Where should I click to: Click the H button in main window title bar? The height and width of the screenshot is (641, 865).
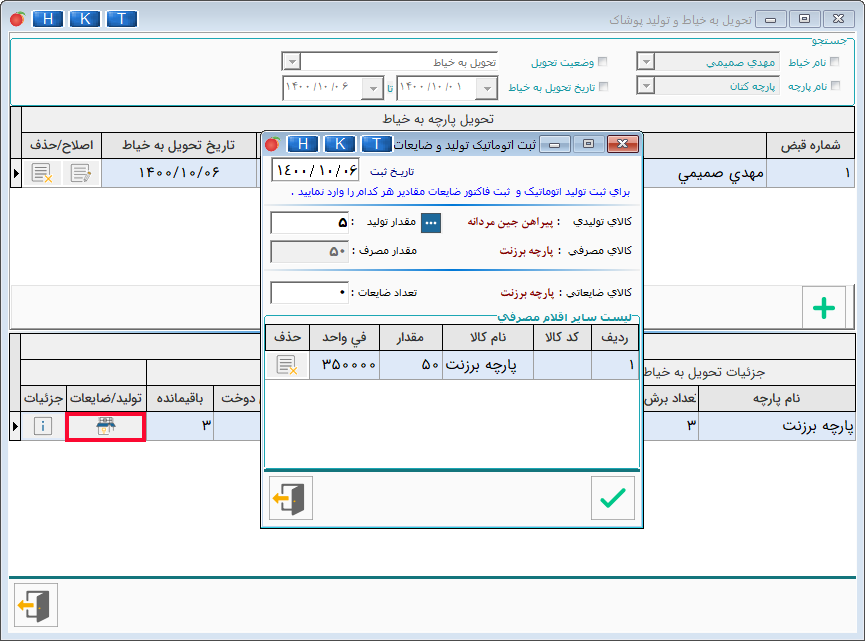tap(47, 19)
